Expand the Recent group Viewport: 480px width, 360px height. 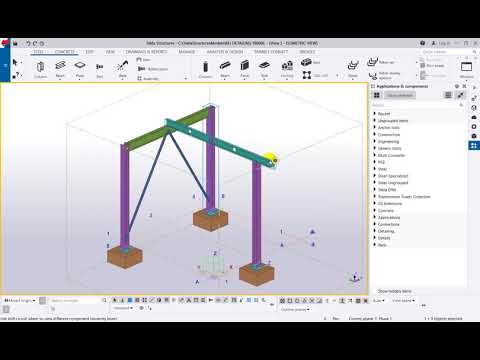(375, 114)
